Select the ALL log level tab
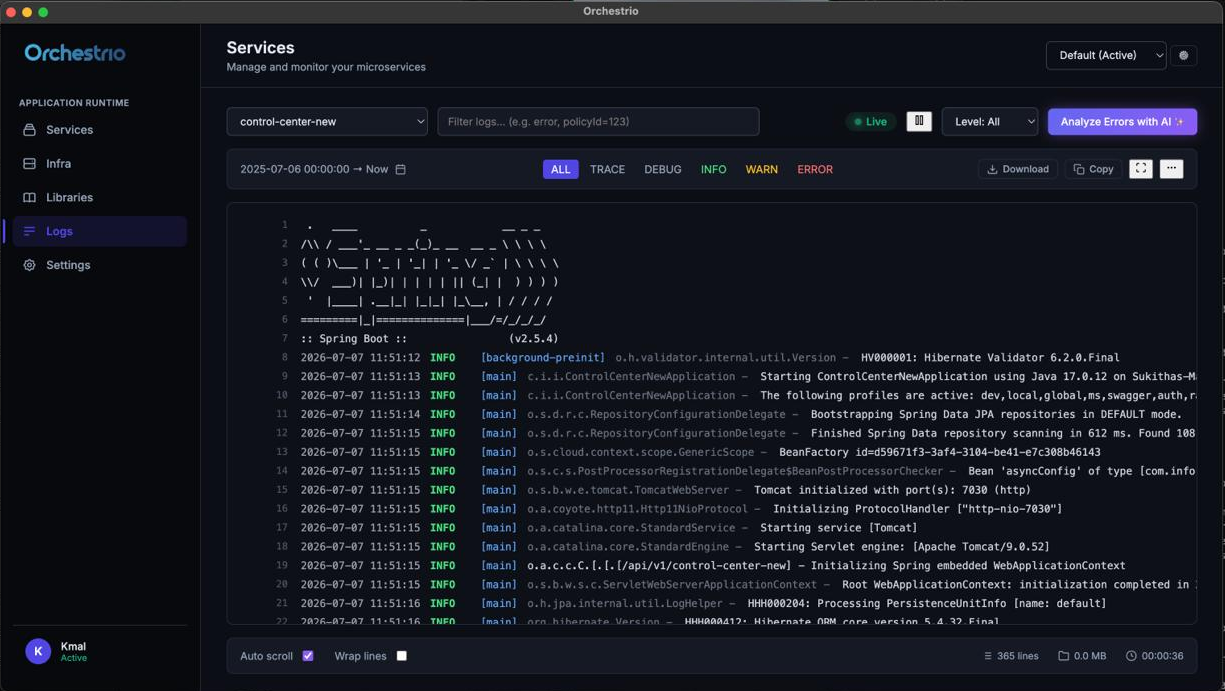Image resolution: width=1225 pixels, height=691 pixels. pos(561,170)
